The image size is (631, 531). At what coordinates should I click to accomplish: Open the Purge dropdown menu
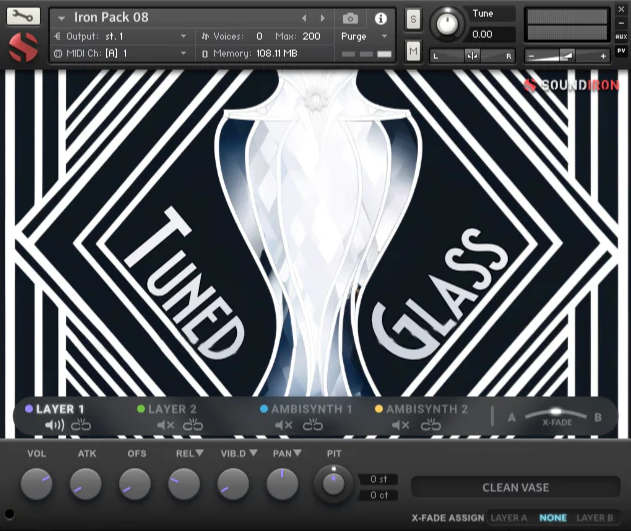point(361,36)
